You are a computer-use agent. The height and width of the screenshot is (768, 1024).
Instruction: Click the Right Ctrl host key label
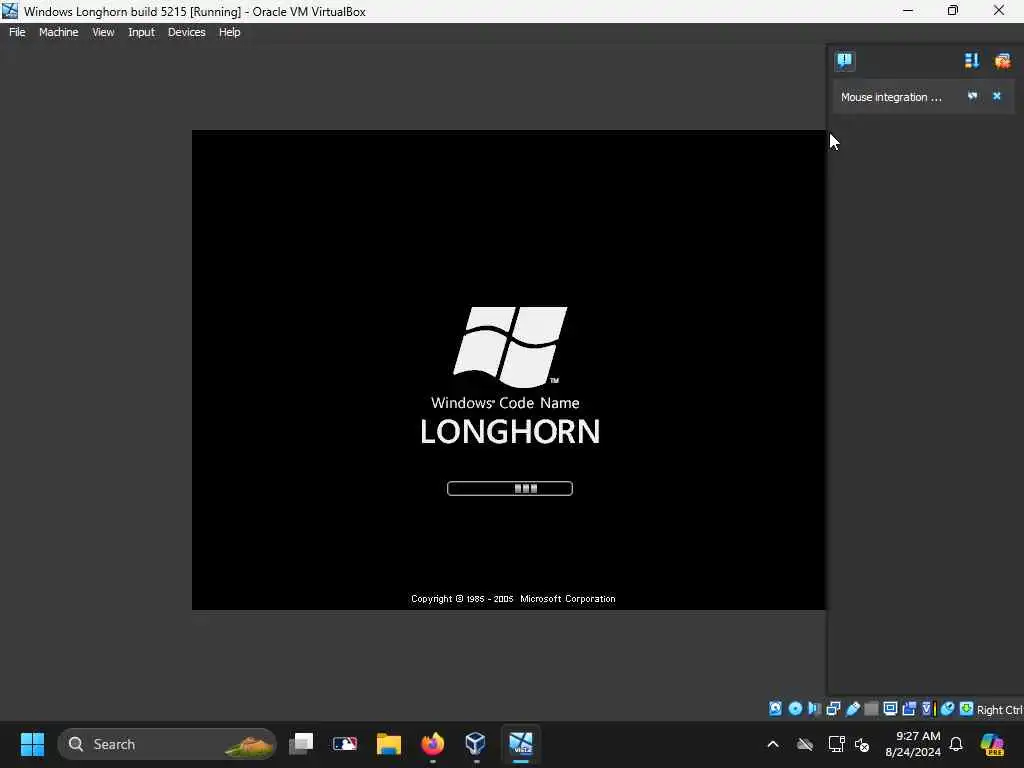coord(999,710)
